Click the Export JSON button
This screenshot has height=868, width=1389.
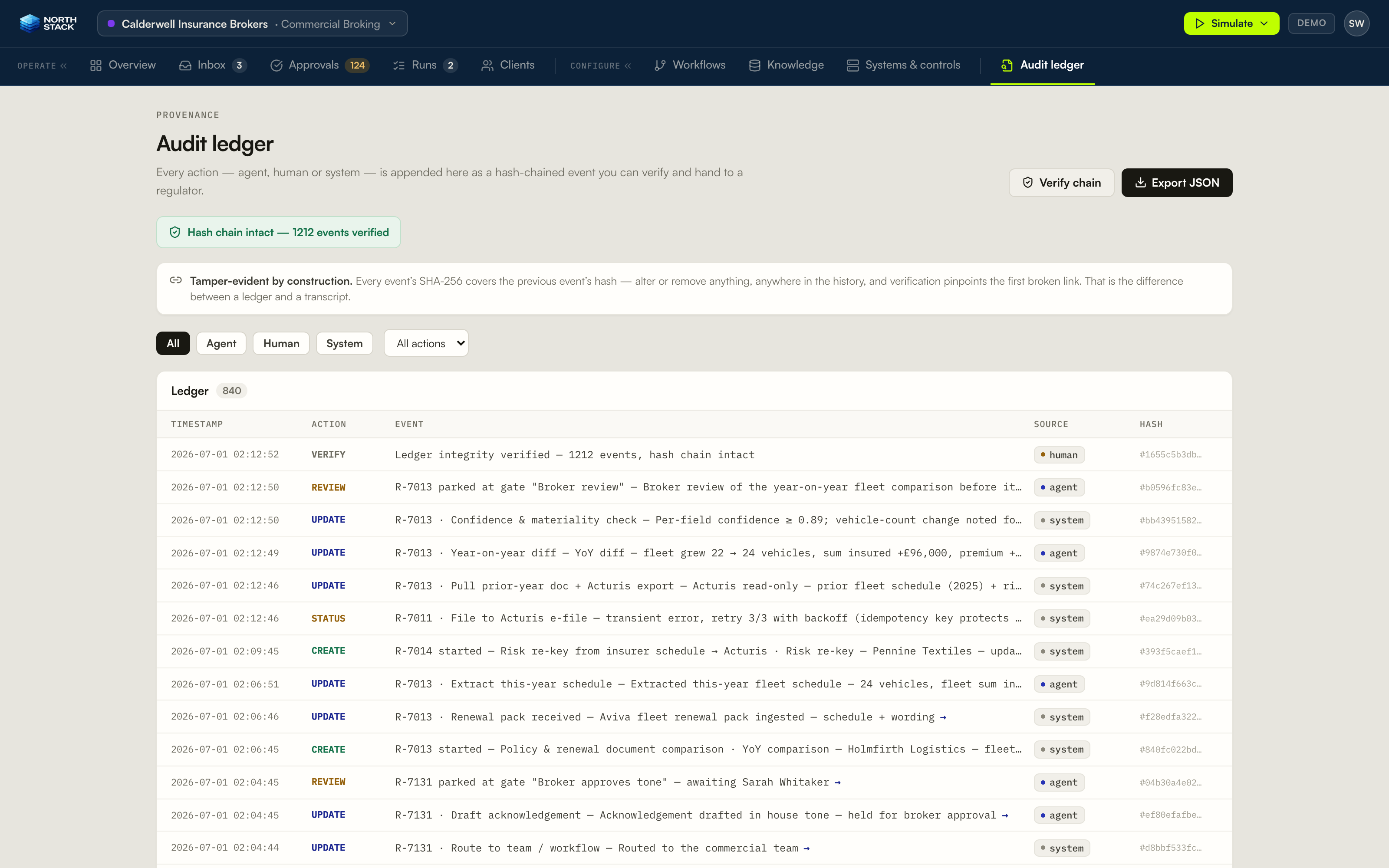1177,183
